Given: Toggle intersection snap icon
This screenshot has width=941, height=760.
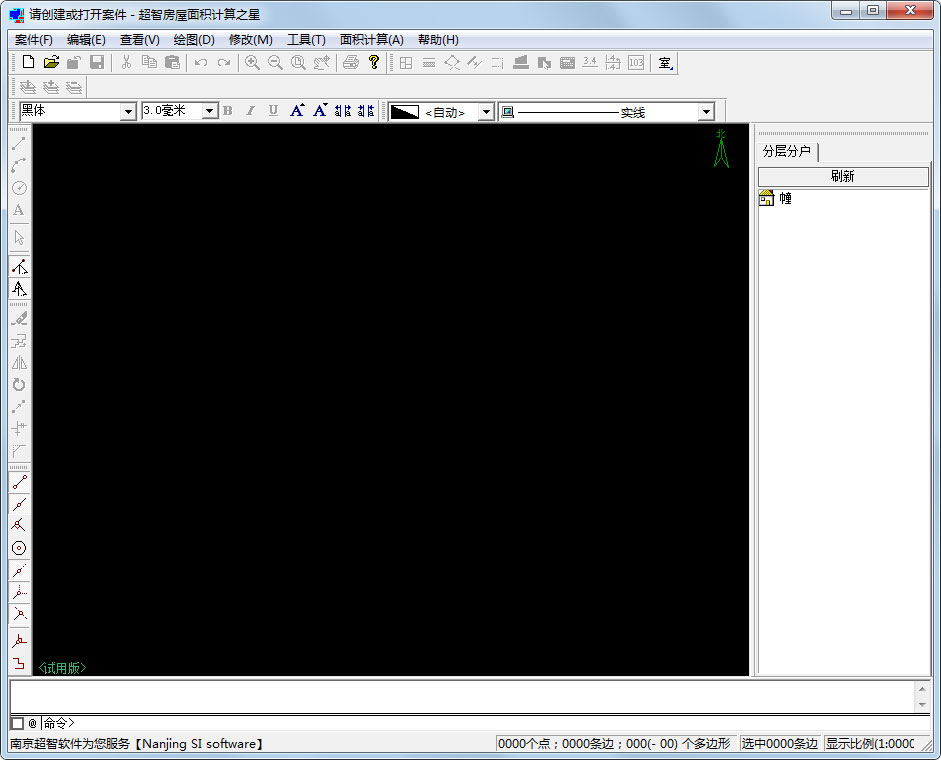Looking at the screenshot, I should [x=19, y=526].
